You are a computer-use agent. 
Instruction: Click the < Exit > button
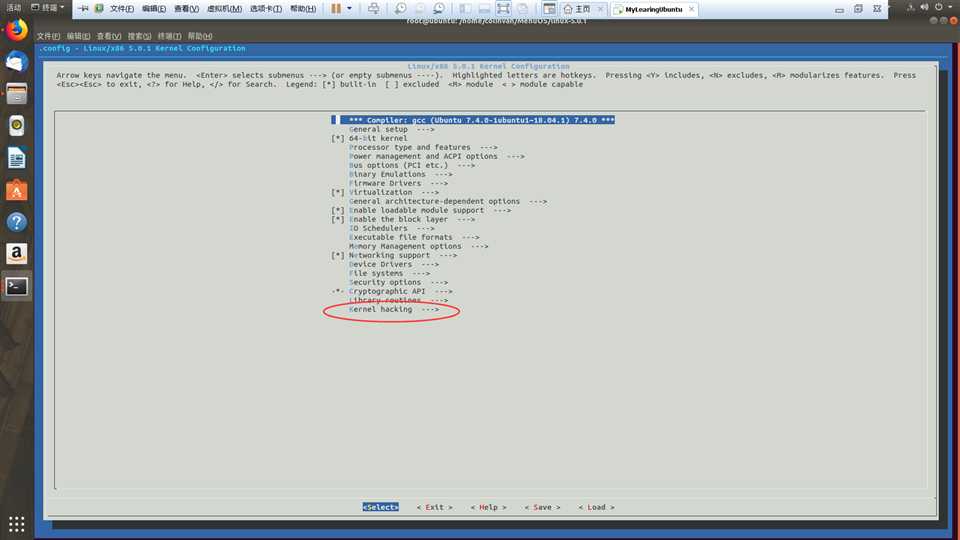point(435,507)
